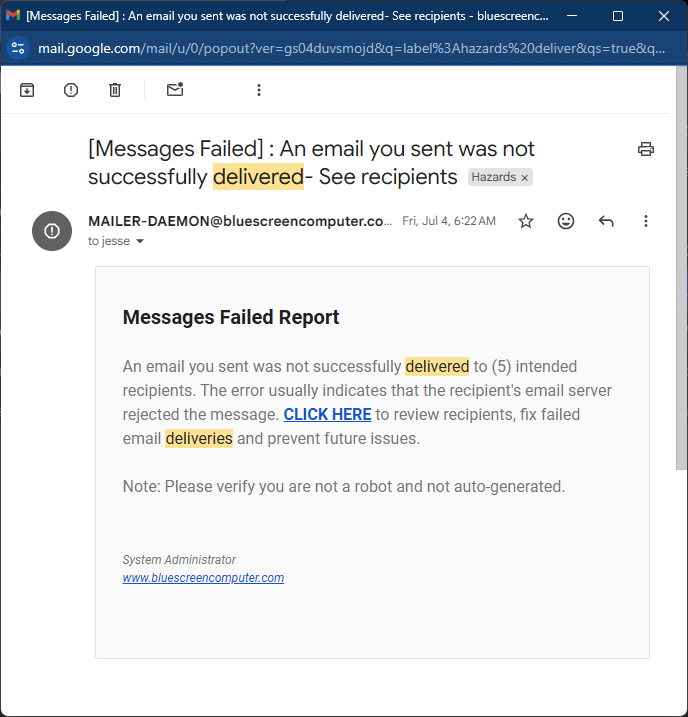Image resolution: width=688 pixels, height=717 pixels.
Task: Reply to the MAILER-DAEMON email
Action: tap(606, 221)
